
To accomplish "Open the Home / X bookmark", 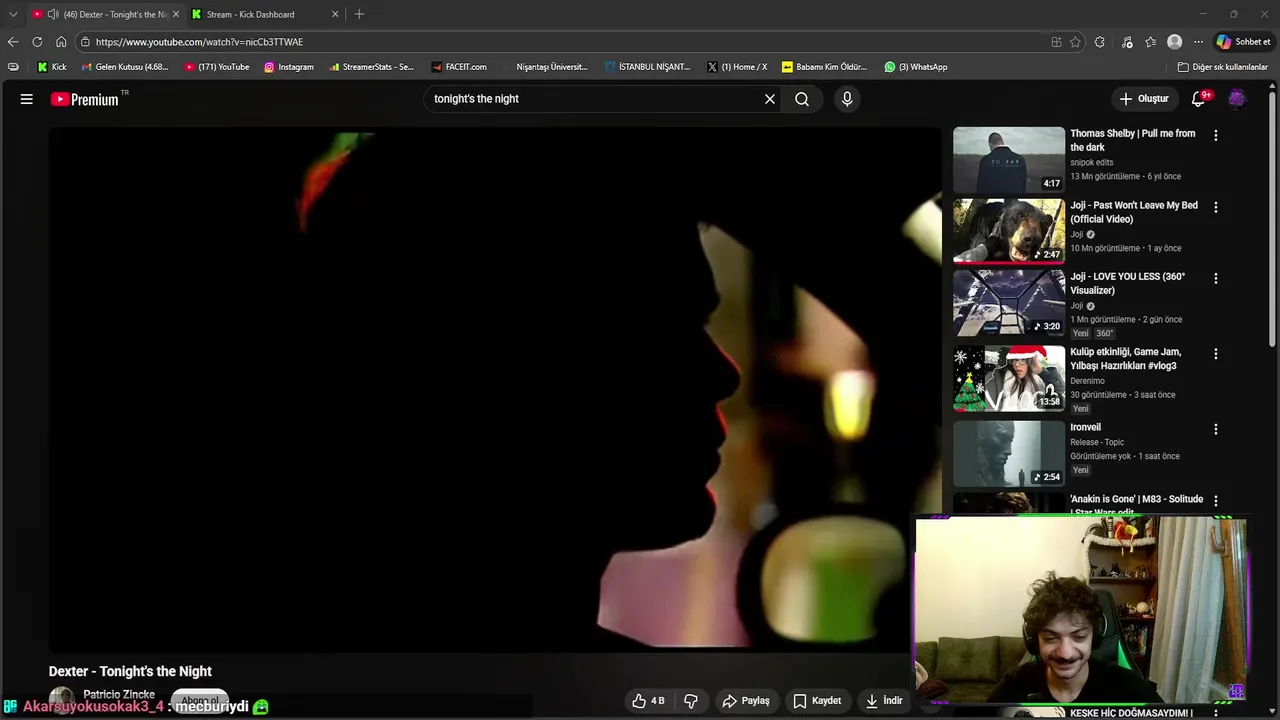I will 737,67.
